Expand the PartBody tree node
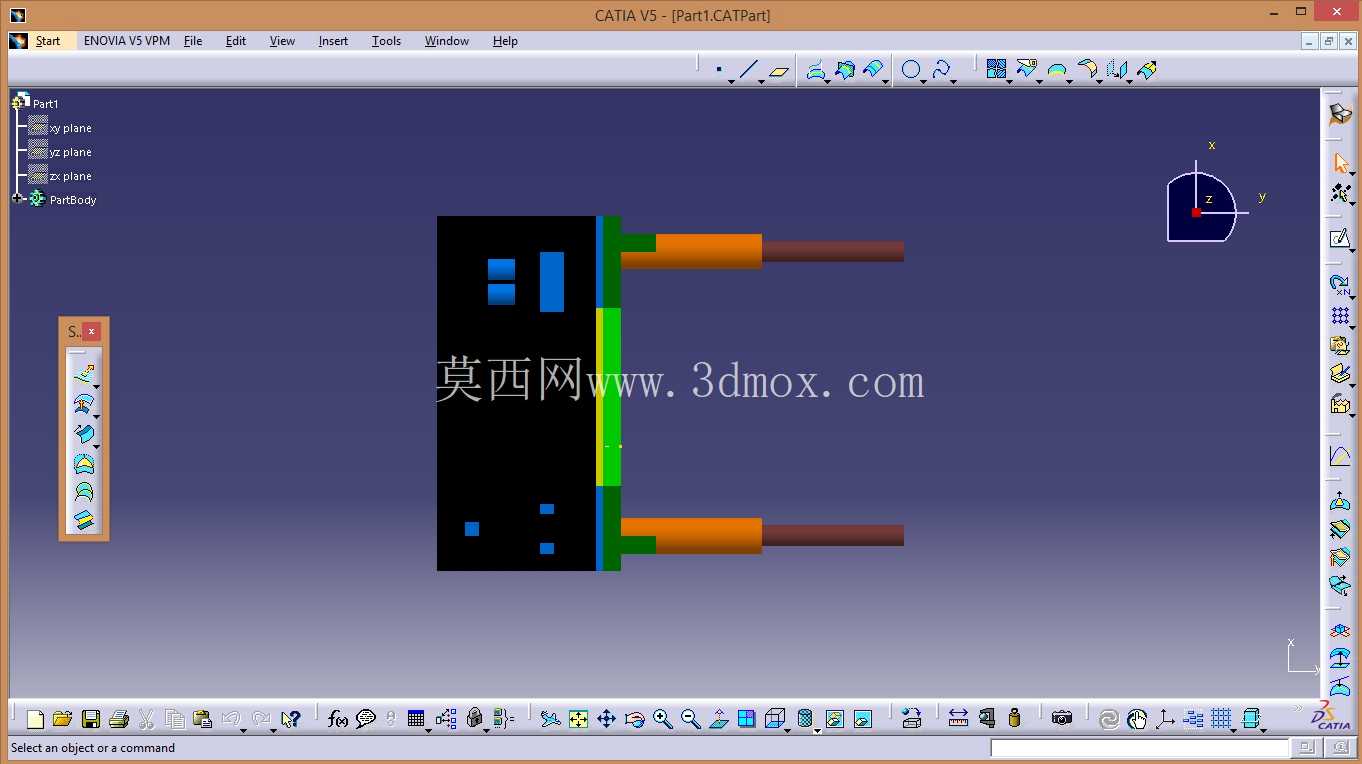Screen dimensions: 1362x764 [x=18, y=199]
